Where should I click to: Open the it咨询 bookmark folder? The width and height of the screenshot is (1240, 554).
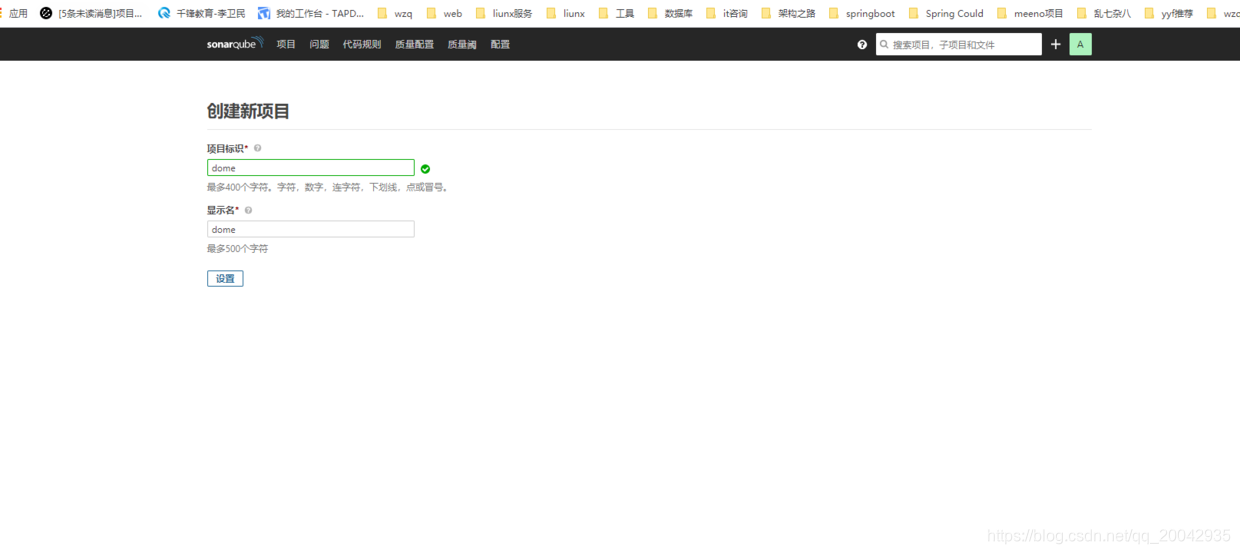(727, 14)
